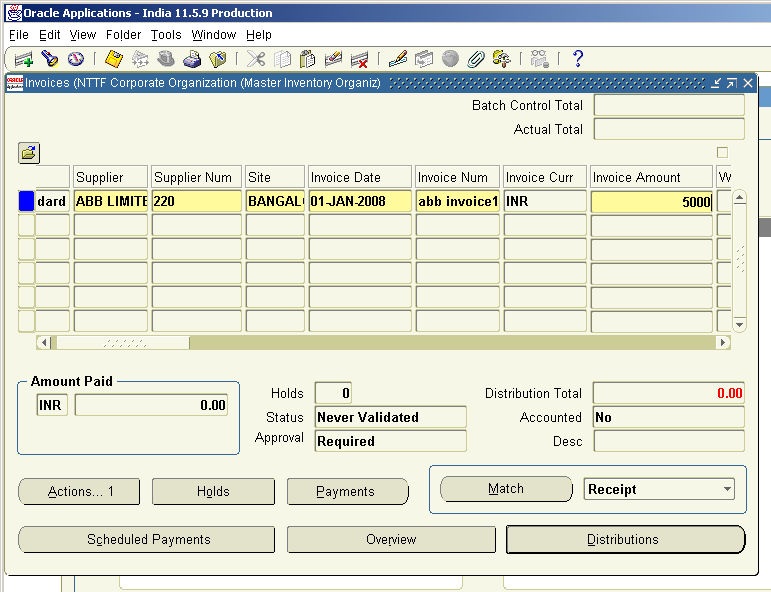Click the Translations globe icon
Viewport: 771px width, 592px height.
click(x=450, y=59)
